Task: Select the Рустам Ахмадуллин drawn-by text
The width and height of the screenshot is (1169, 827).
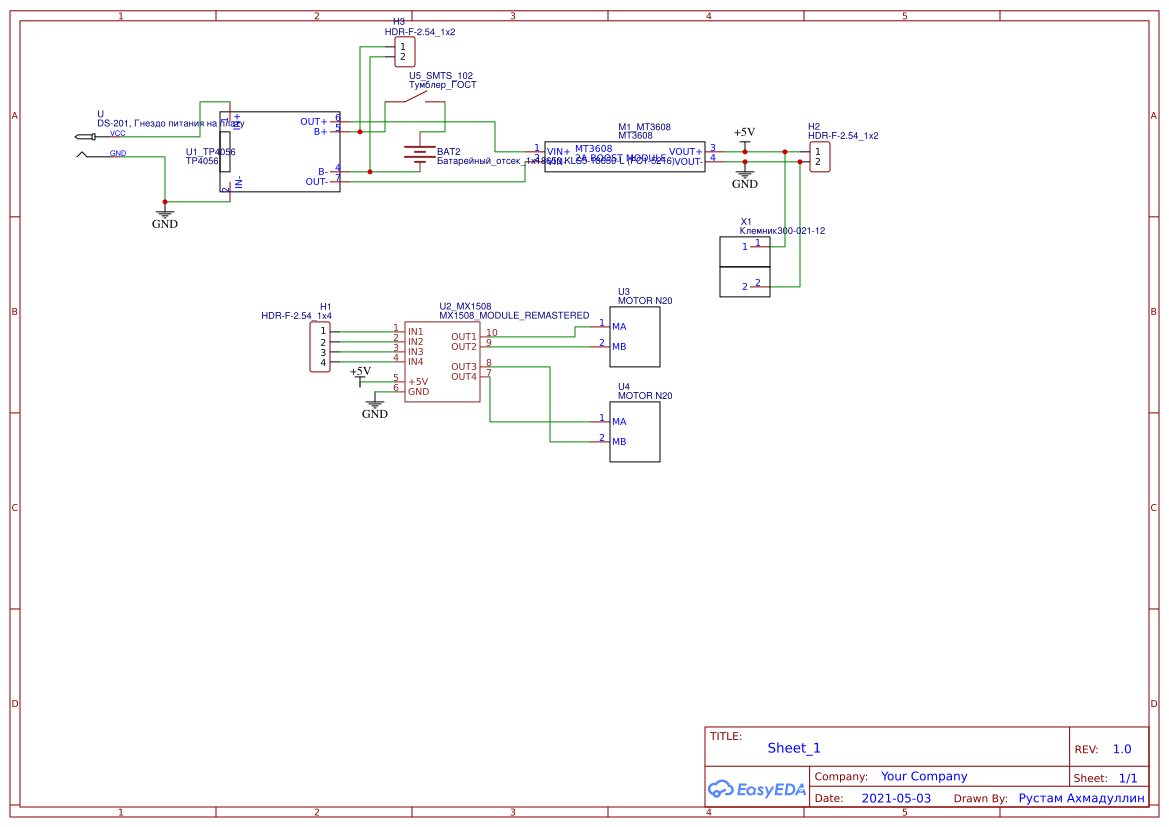Action: click(1081, 798)
